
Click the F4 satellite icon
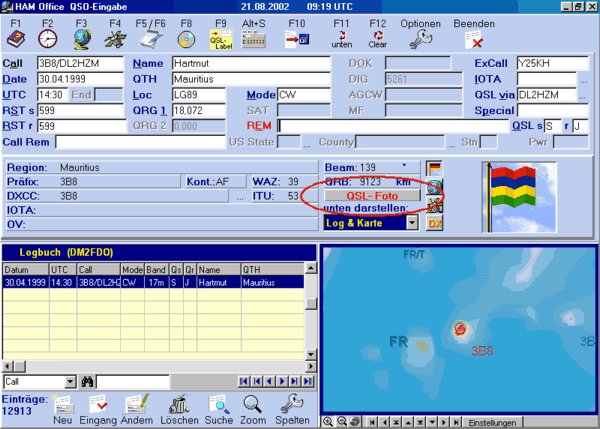pyautogui.click(x=115, y=39)
